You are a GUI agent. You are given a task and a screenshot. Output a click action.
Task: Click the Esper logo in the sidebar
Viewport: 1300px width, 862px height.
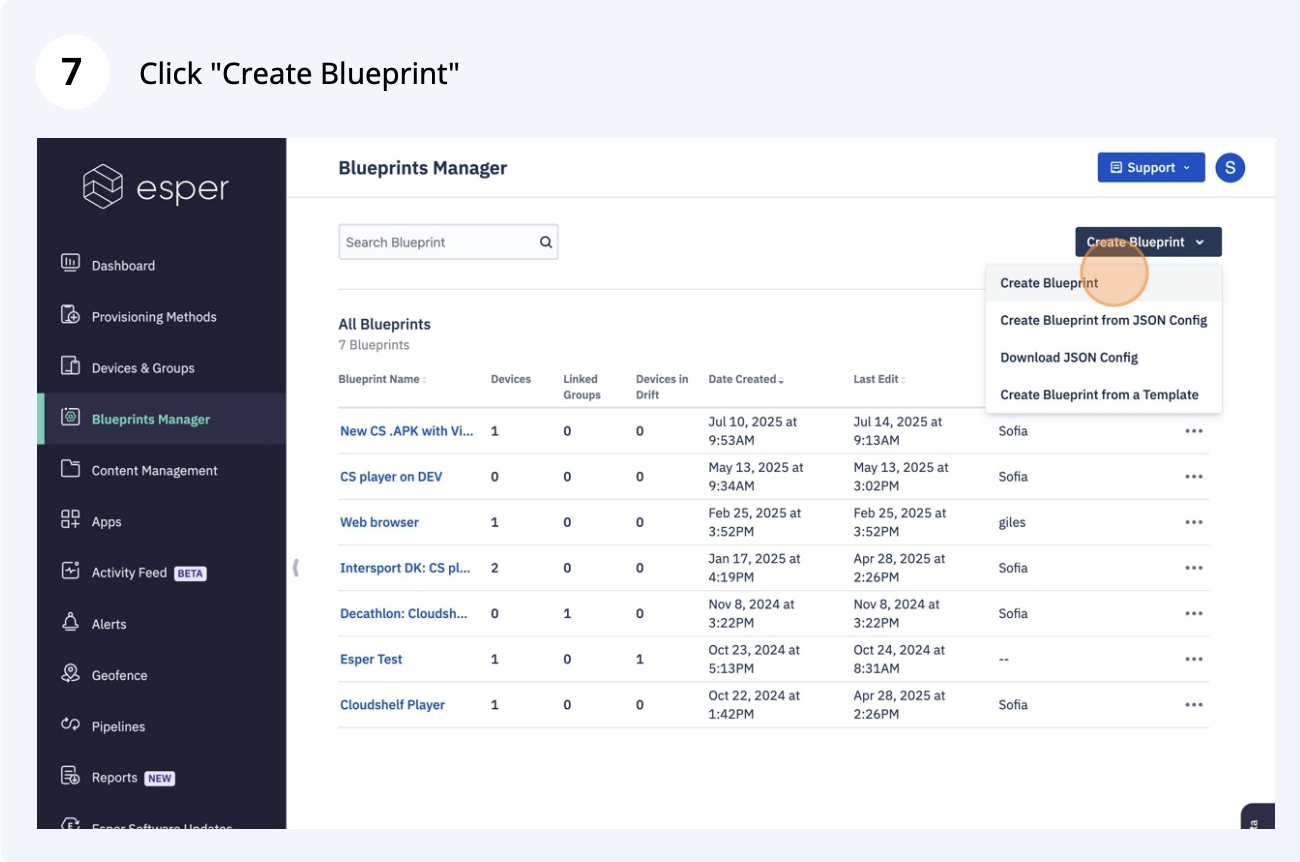coord(155,188)
